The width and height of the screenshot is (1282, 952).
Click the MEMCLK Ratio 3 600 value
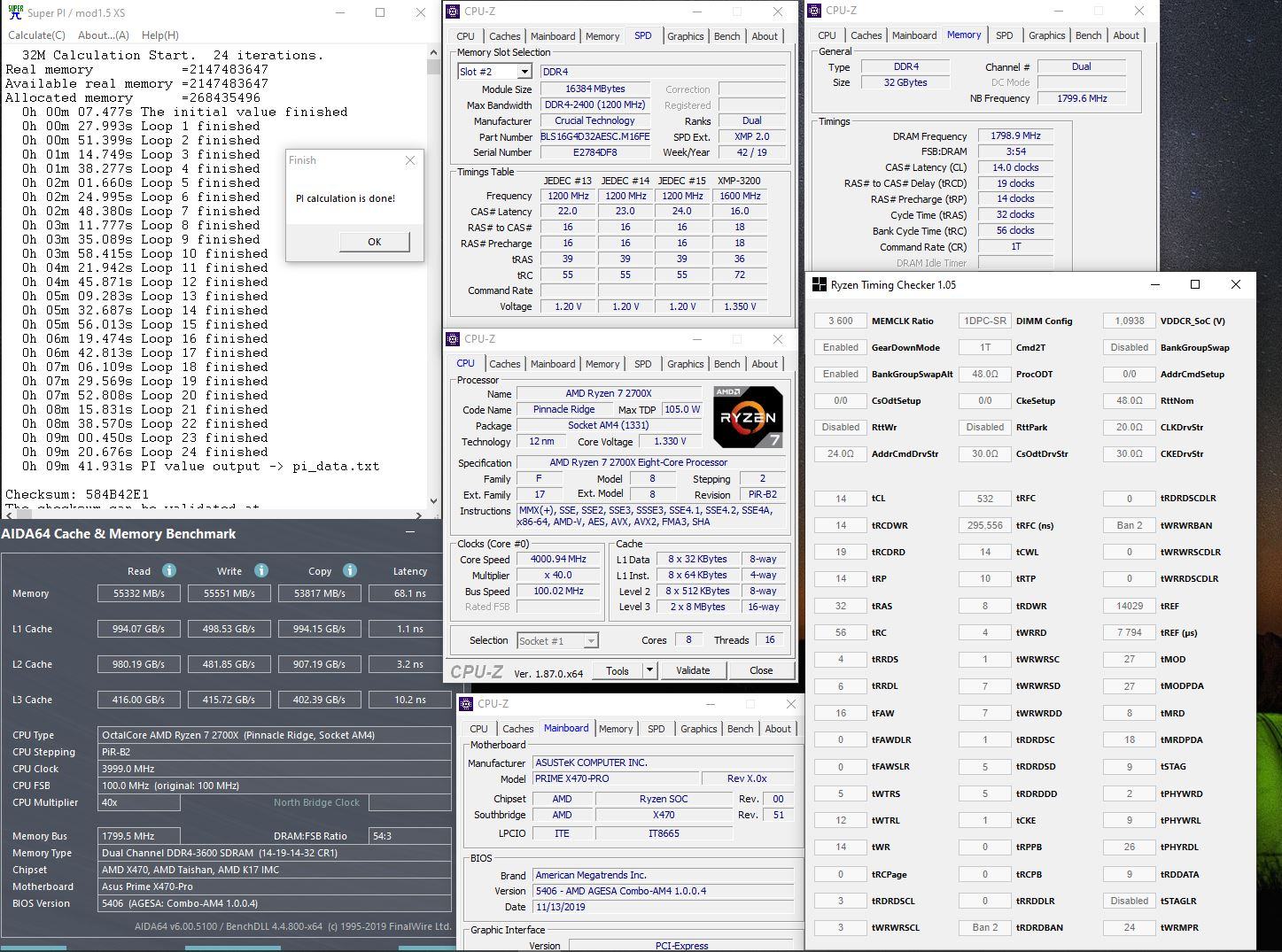pos(841,321)
